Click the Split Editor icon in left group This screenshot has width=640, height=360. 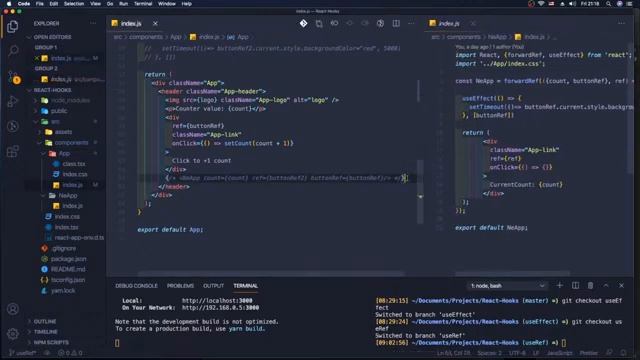pyautogui.click(x=396, y=23)
